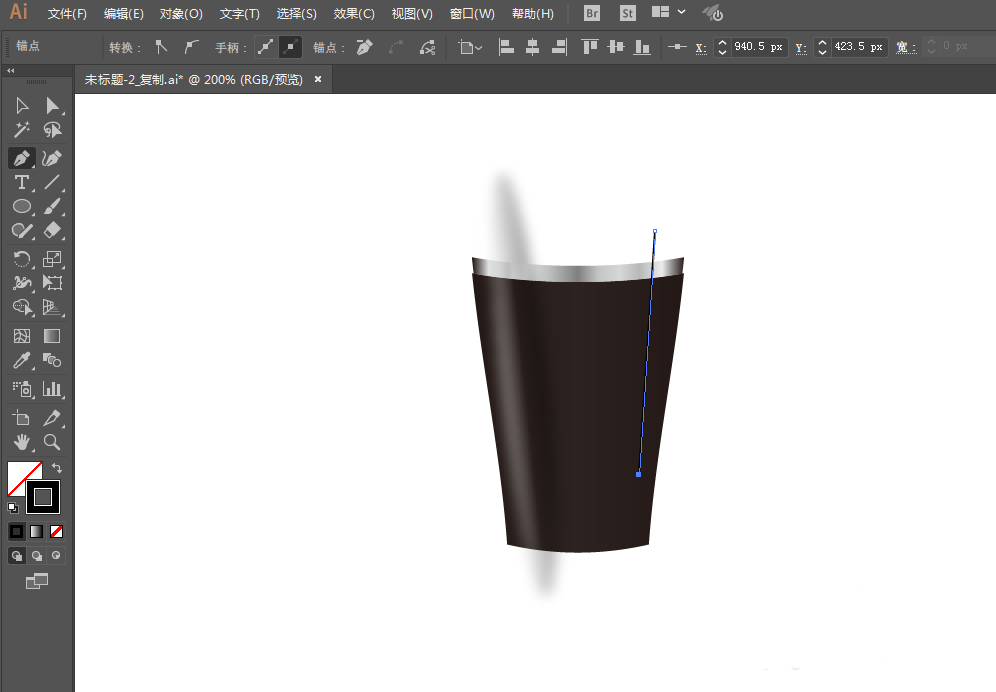Collapse the tools panel with double arrows
This screenshot has height=692, width=996.
pos(11,71)
